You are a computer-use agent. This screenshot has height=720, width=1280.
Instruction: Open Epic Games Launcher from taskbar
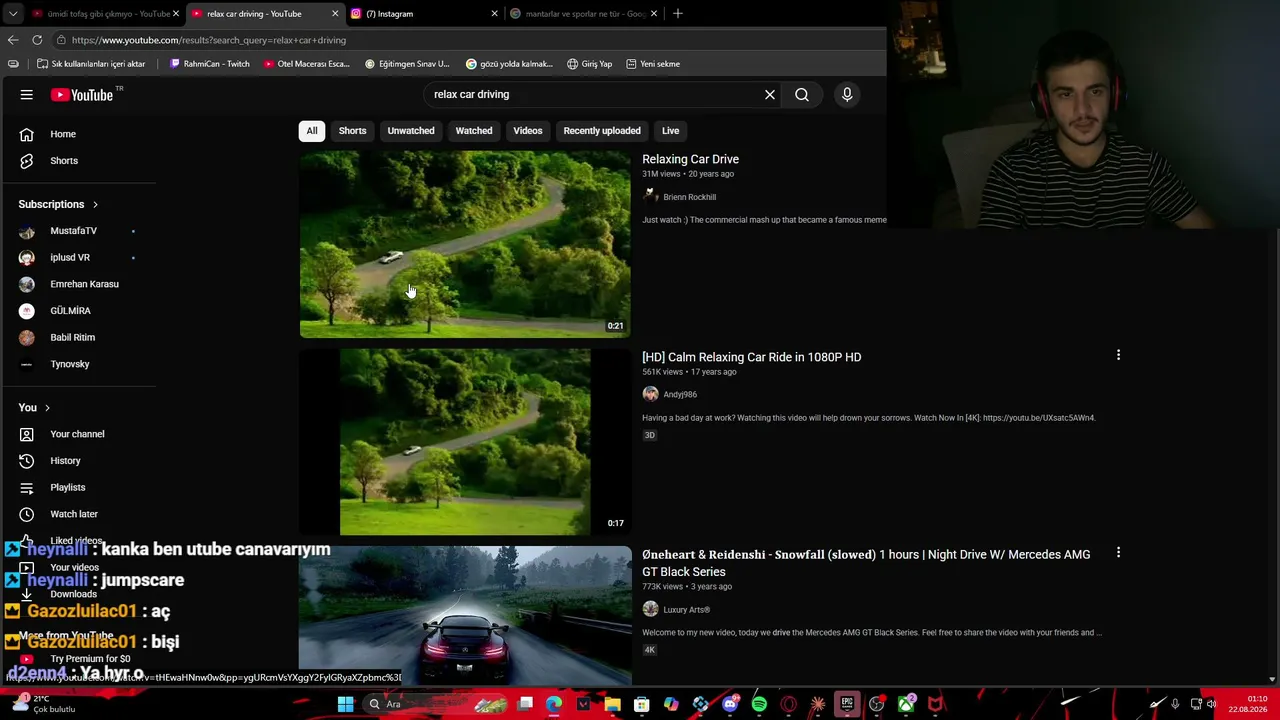tap(847, 704)
